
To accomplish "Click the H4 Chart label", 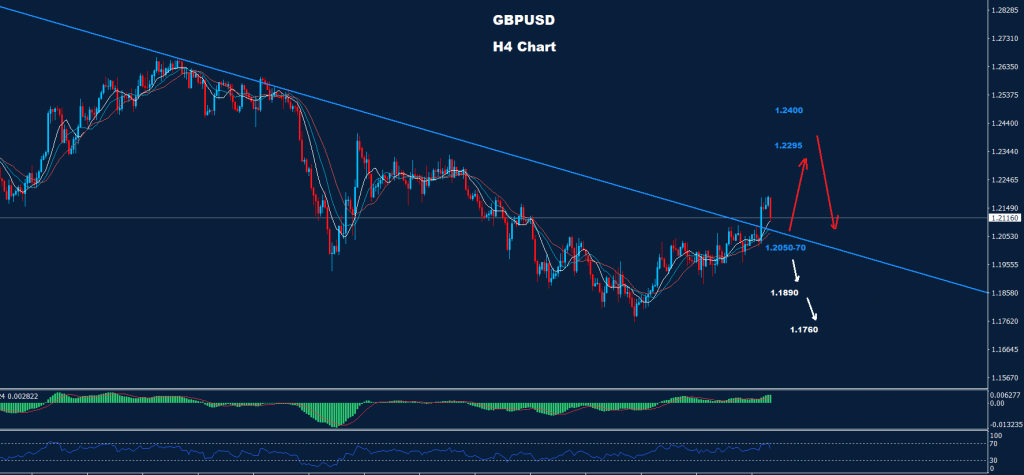I will 524,47.
